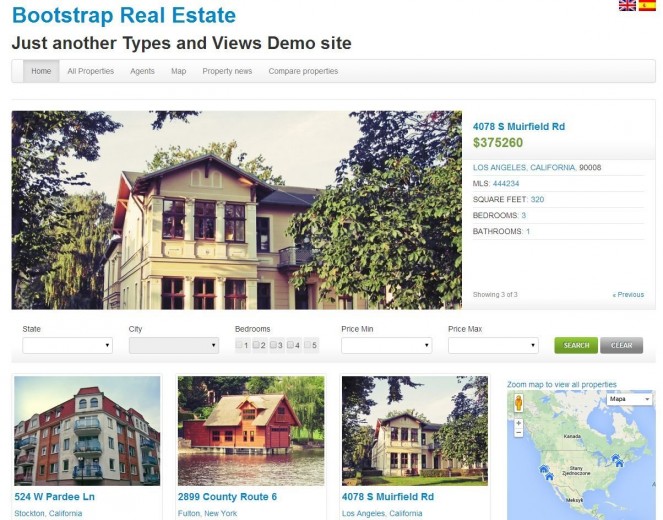Open the Agents menu item
The width and height of the screenshot is (663, 520).
pyautogui.click(x=142, y=71)
